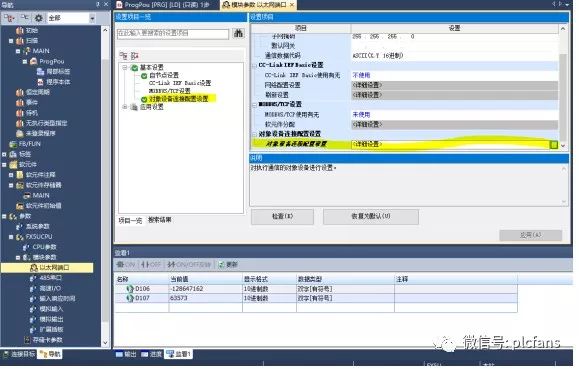Viewport: 579px width, 369px height.
Task: Open 高速I/O parameter item
Action: click(x=50, y=288)
